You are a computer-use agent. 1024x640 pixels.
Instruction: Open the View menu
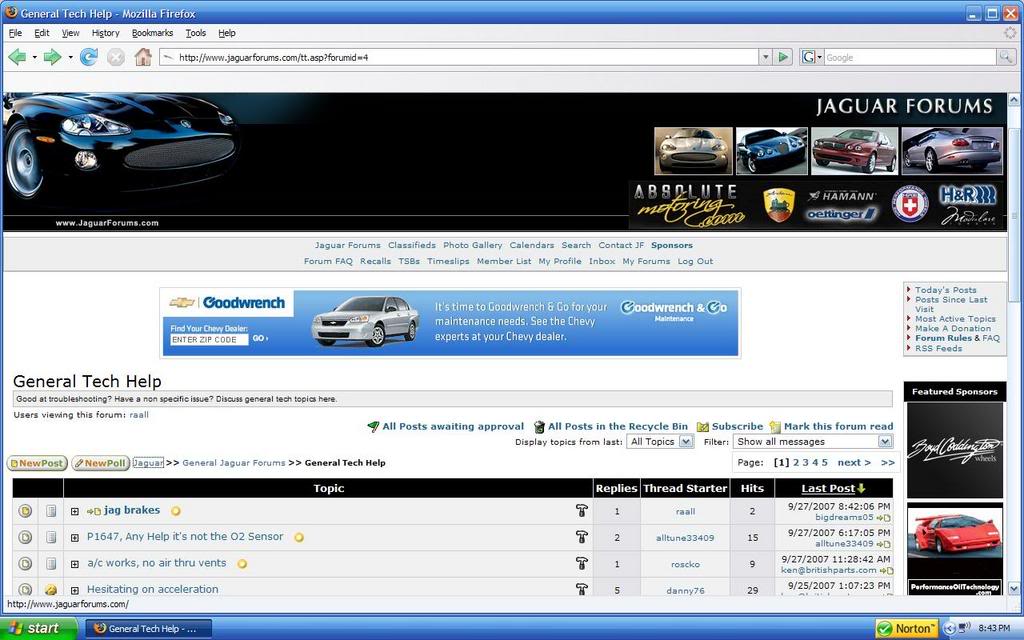[x=71, y=33]
